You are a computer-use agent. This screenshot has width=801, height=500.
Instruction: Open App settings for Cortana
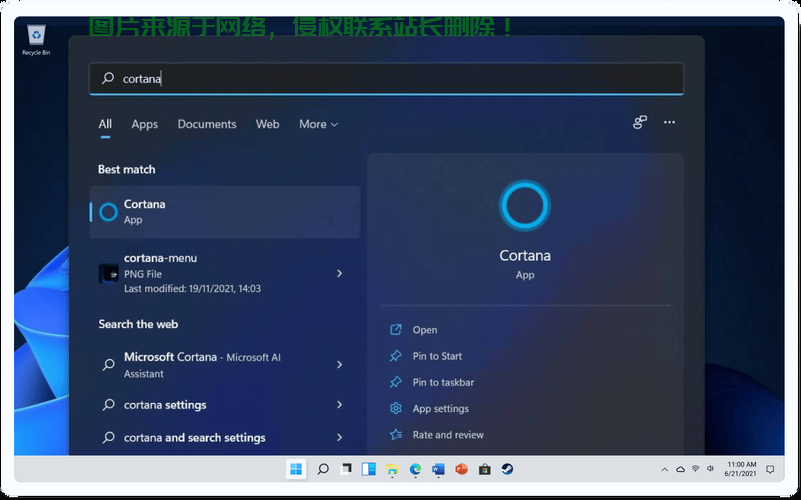(x=440, y=409)
